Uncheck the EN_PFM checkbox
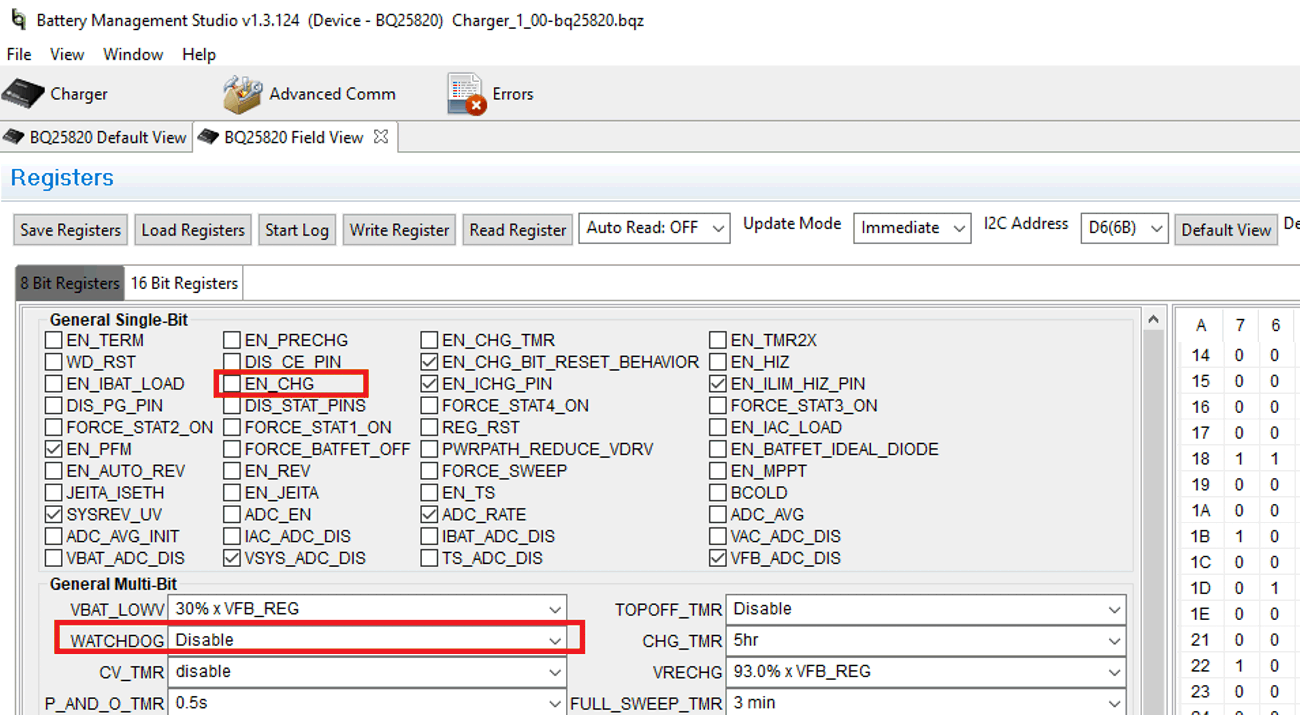Screen dimensions: 1300x715 [52, 449]
